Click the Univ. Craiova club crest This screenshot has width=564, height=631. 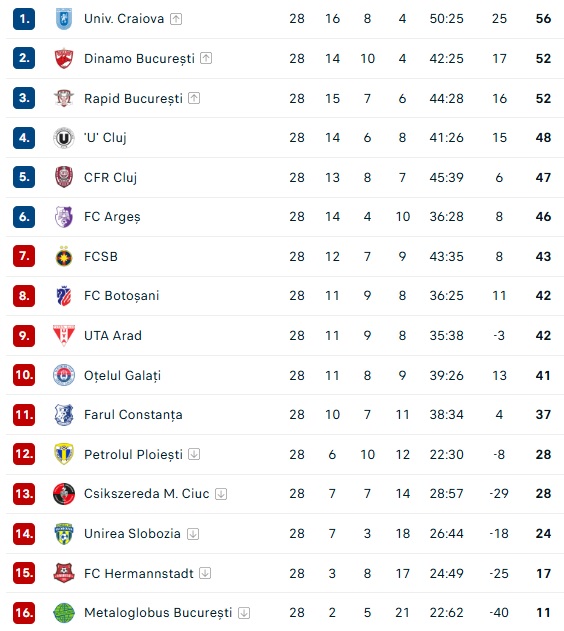pos(64,19)
